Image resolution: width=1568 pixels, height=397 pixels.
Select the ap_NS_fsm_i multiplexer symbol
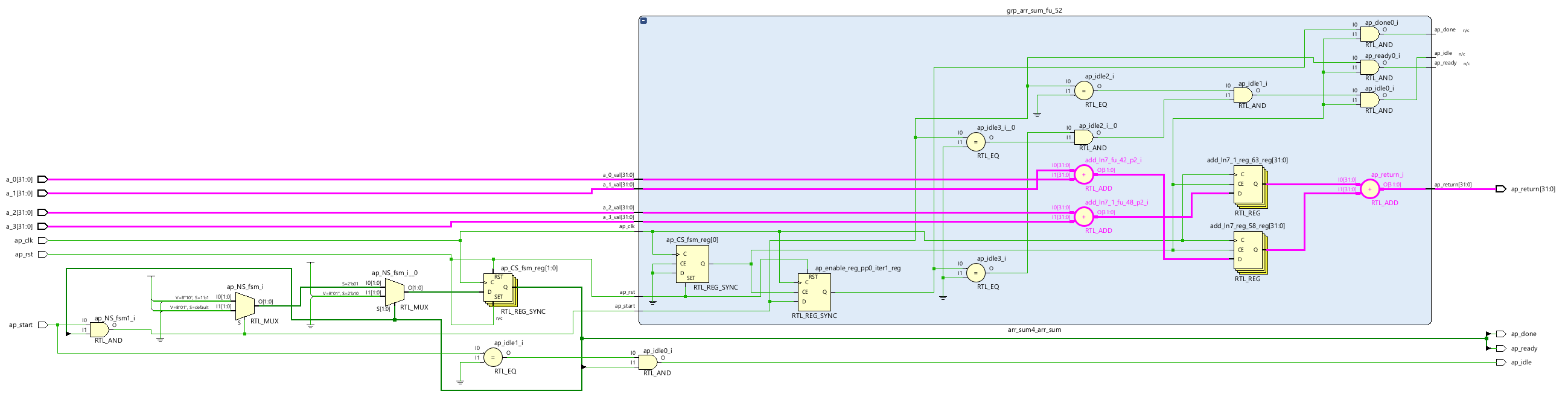pyautogui.click(x=244, y=306)
